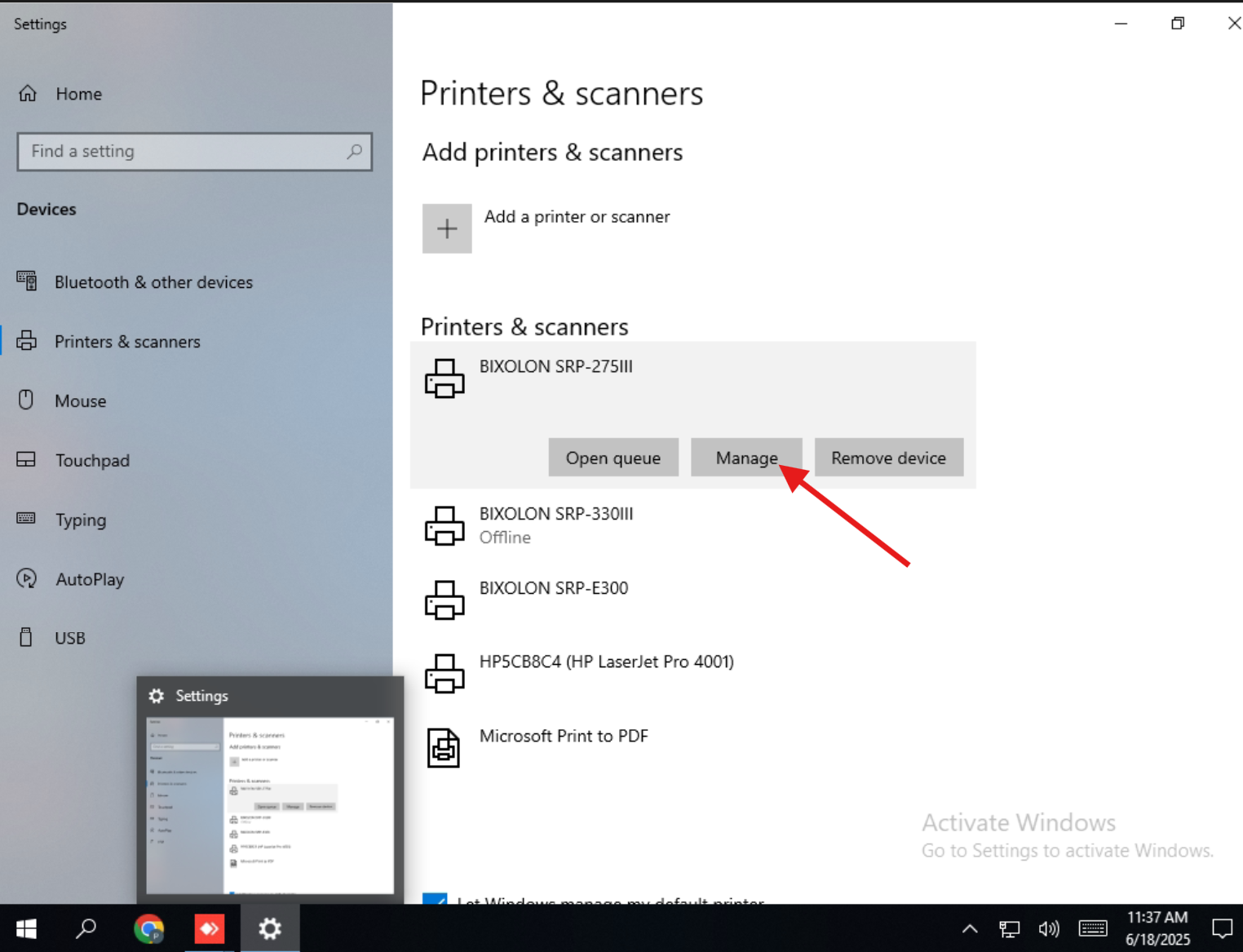Select Microsoft Print to PDF

point(693,747)
